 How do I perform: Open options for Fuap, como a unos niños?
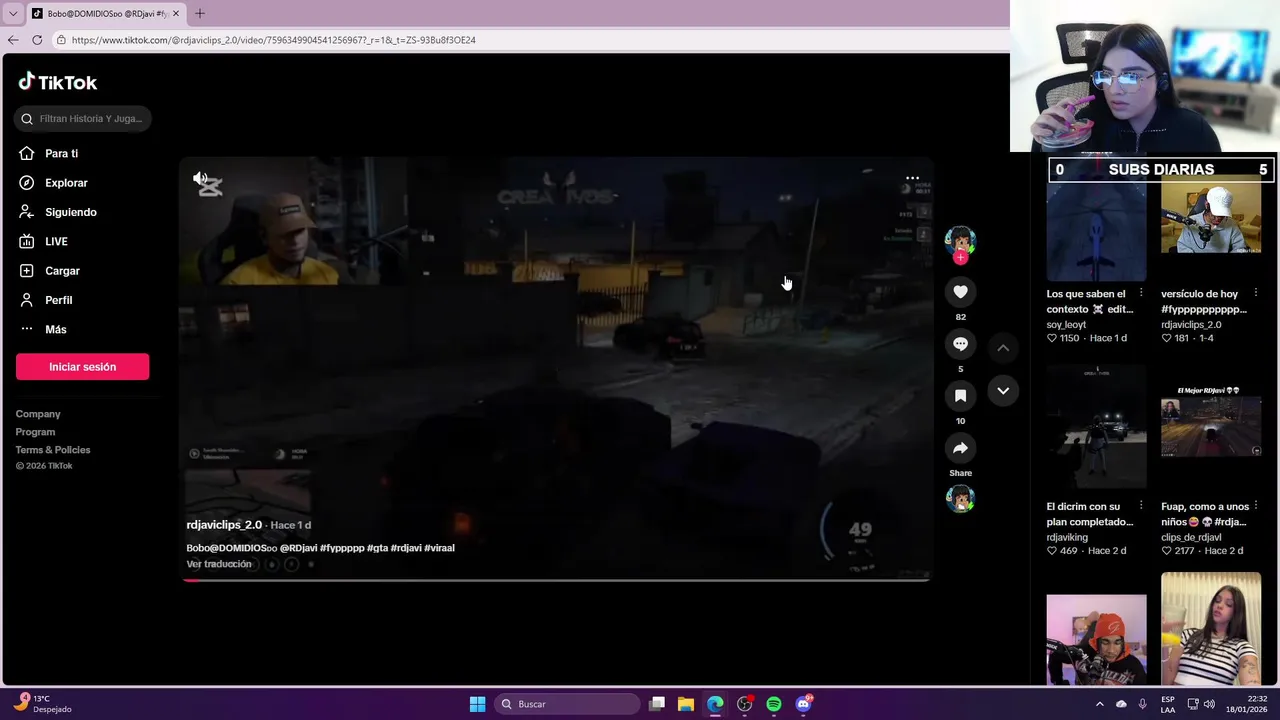tap(1256, 506)
